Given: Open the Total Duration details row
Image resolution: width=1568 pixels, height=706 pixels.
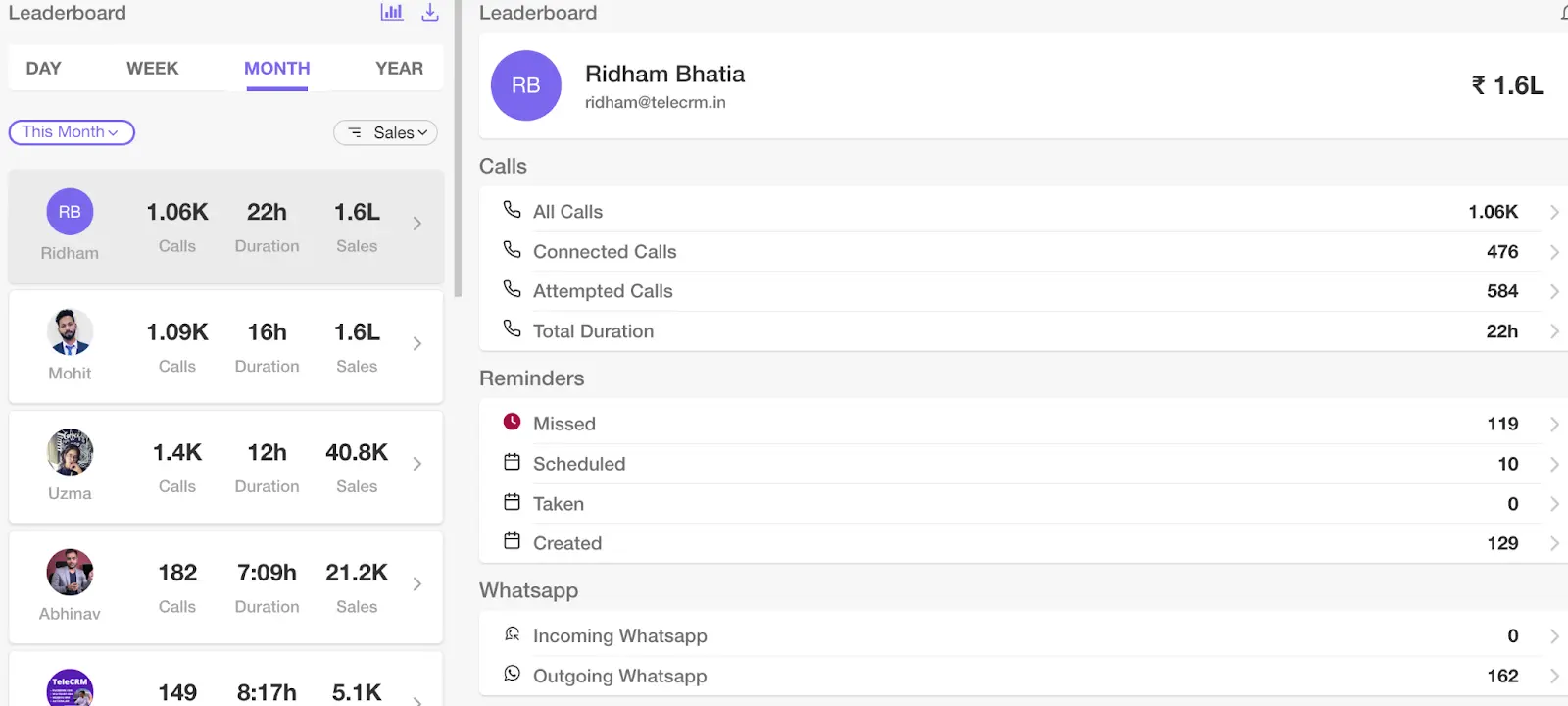Looking at the screenshot, I should click(1019, 331).
